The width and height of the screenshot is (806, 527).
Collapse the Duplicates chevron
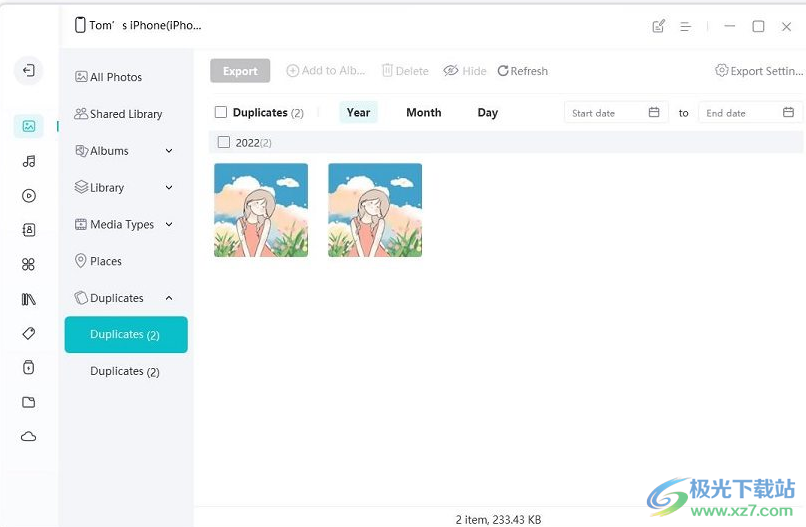pos(169,298)
